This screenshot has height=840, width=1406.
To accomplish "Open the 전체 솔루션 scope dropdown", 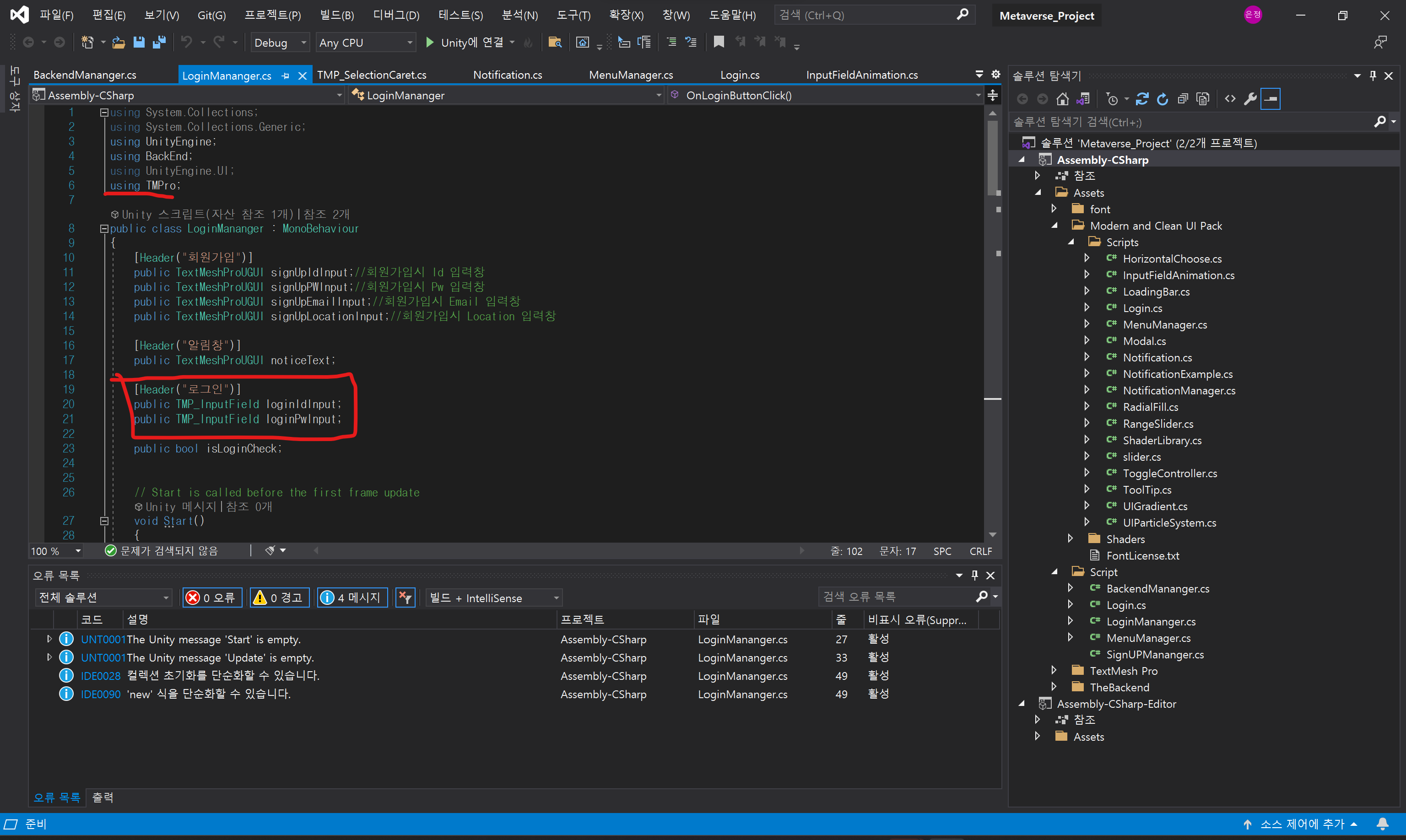I will tap(103, 597).
